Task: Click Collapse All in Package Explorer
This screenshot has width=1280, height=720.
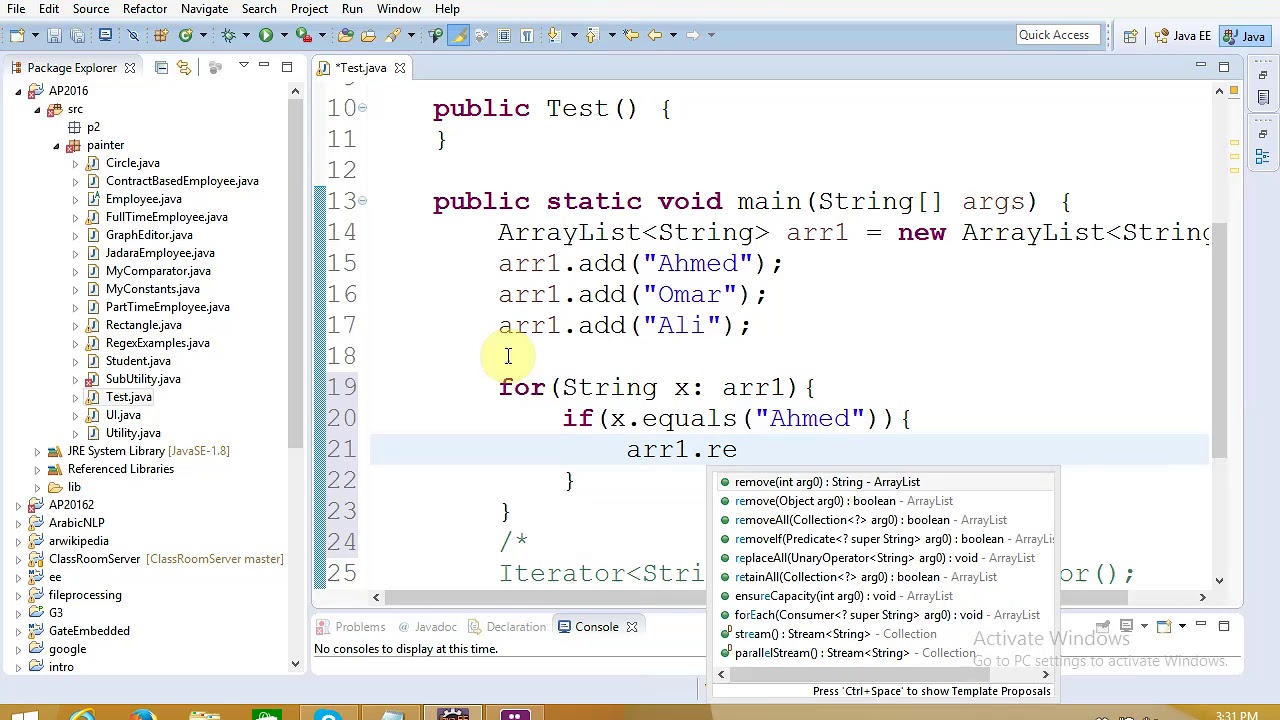Action: (x=161, y=67)
